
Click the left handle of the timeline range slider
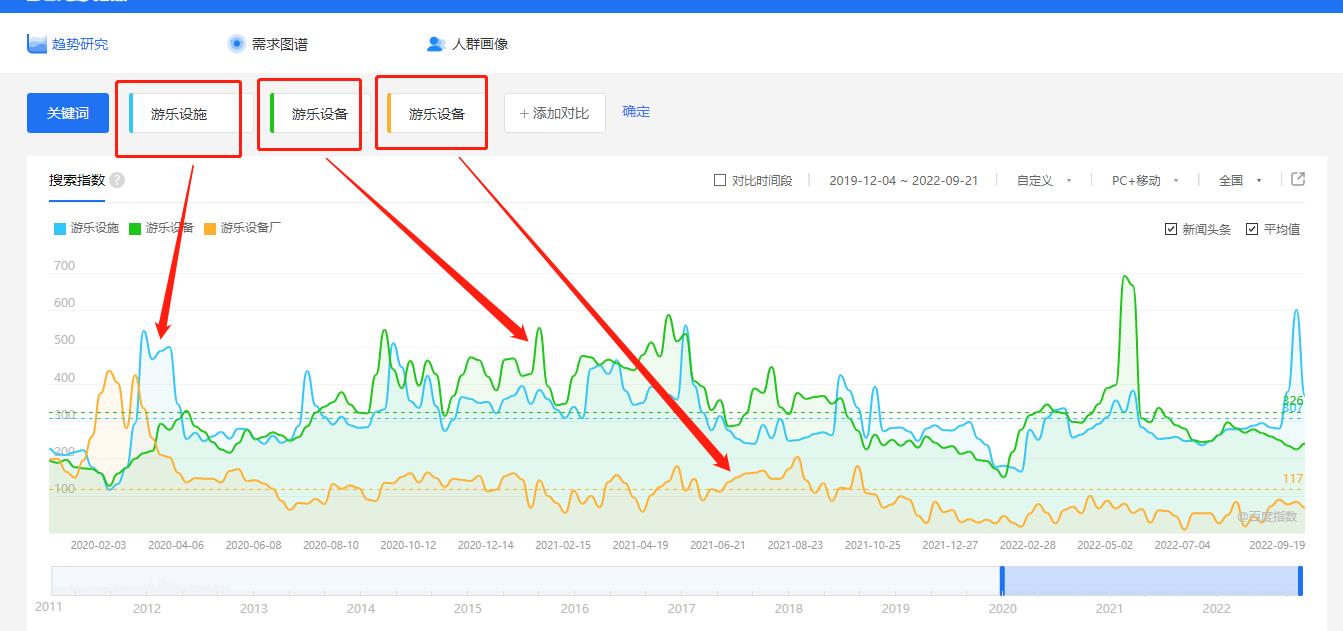(x=1002, y=581)
